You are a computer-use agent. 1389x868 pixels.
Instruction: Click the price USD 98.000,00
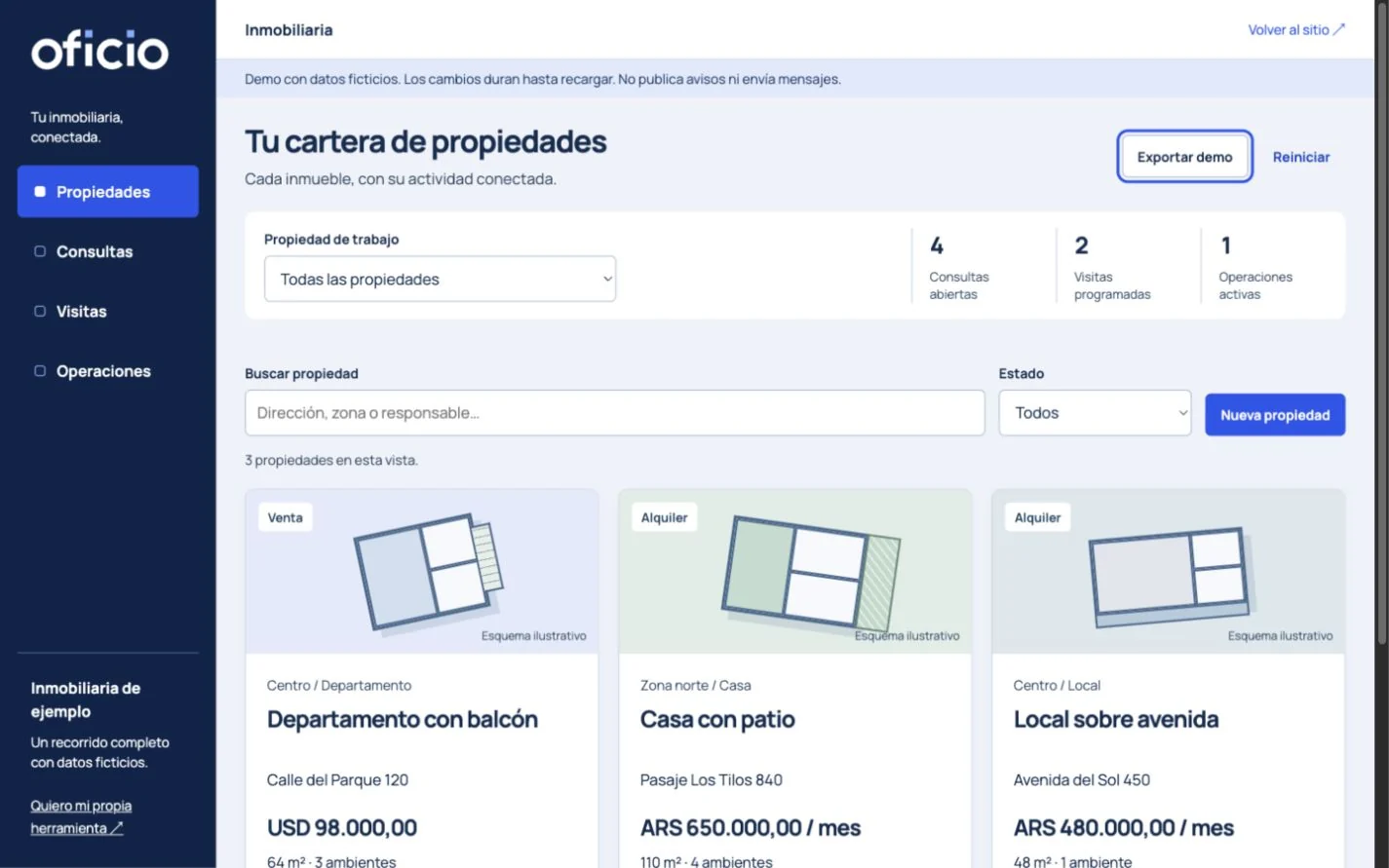[342, 828]
